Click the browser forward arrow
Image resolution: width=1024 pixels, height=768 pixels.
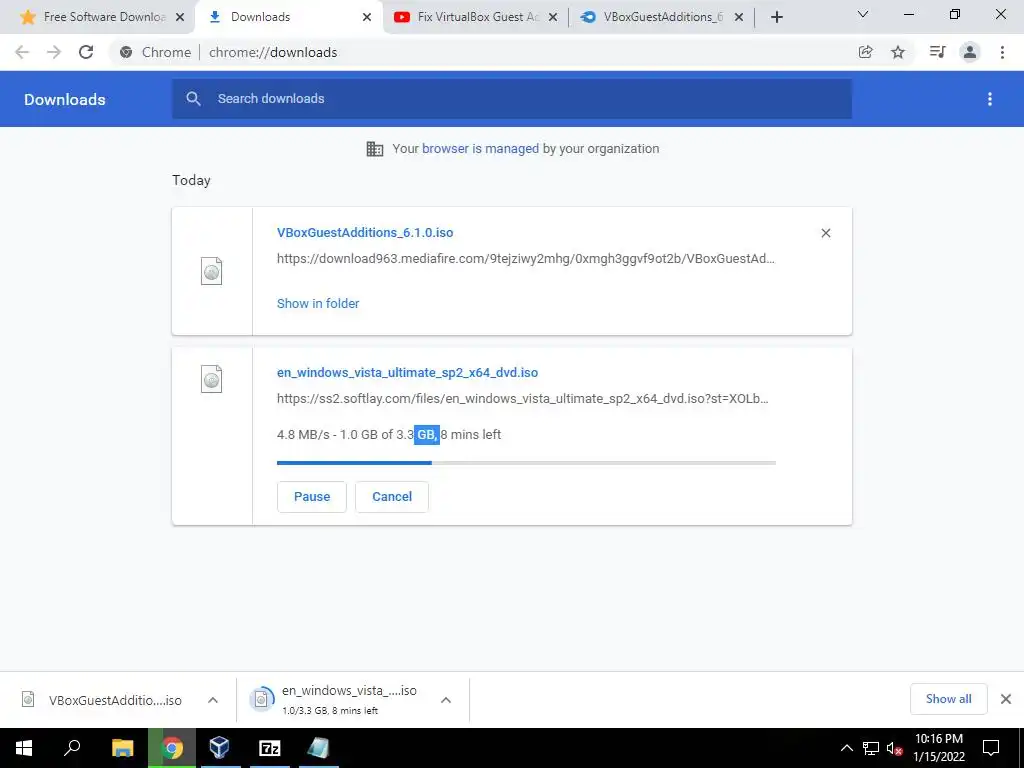click(x=54, y=52)
